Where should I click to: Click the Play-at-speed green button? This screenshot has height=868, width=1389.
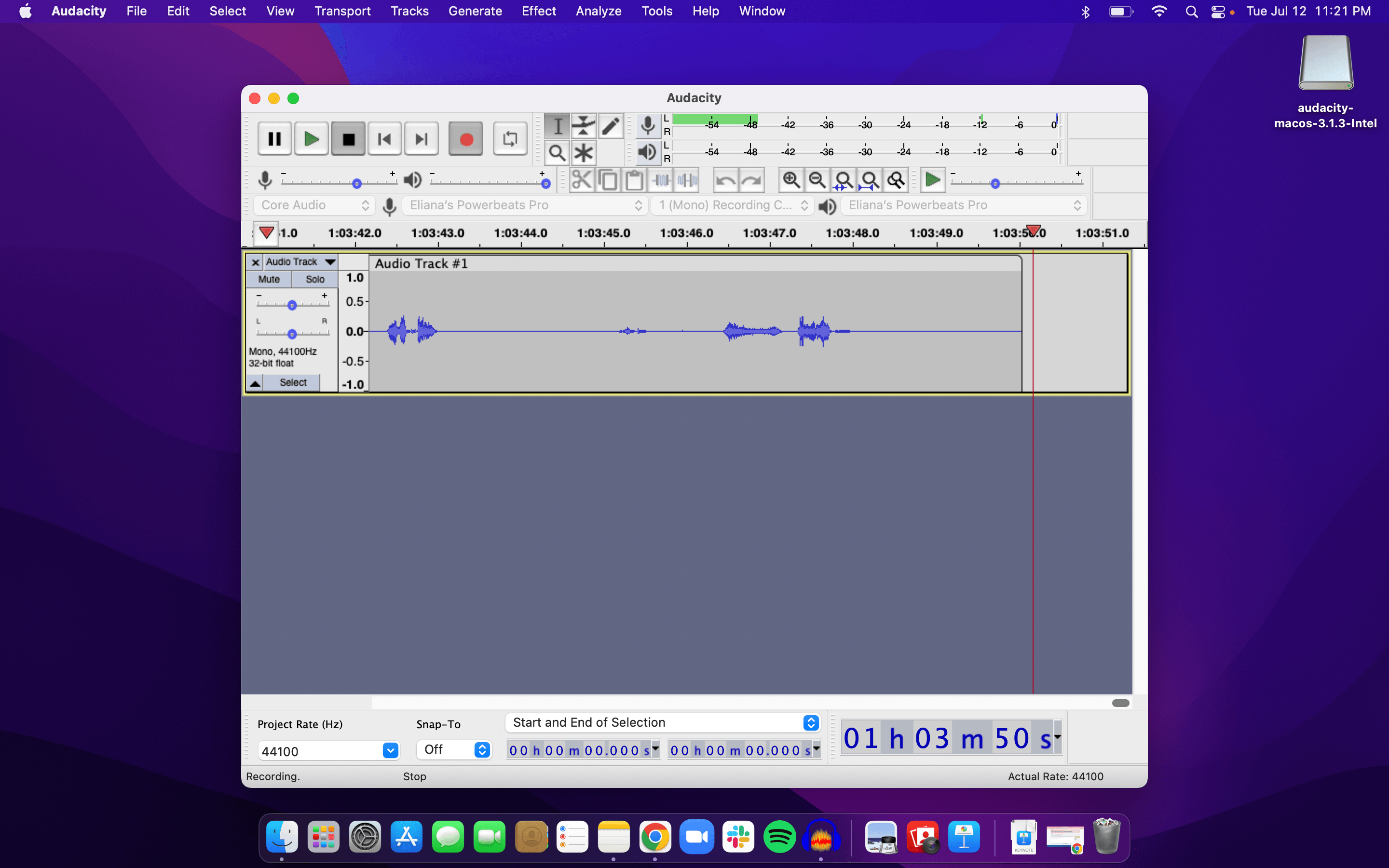coord(933,180)
